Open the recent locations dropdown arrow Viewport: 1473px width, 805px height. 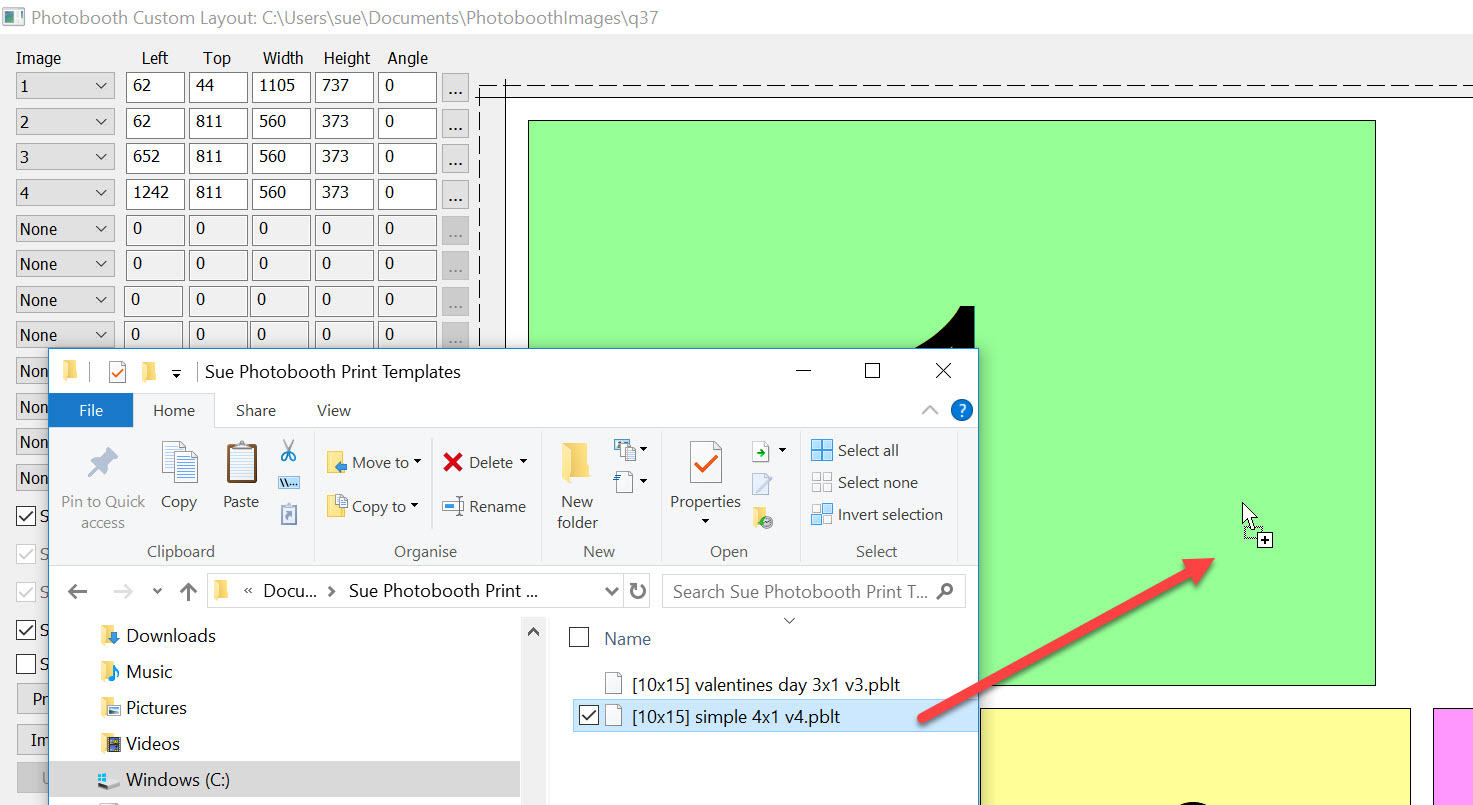[157, 592]
